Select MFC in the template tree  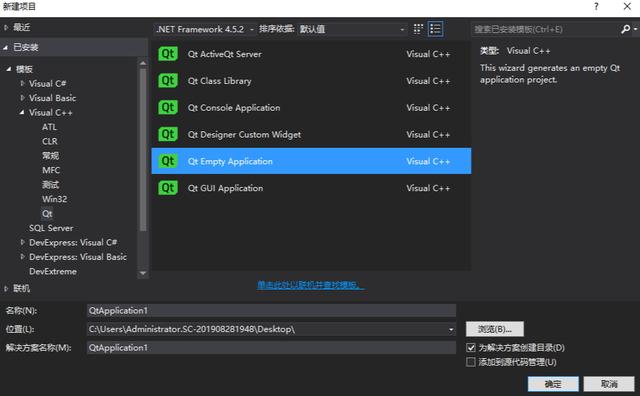pyautogui.click(x=51, y=170)
